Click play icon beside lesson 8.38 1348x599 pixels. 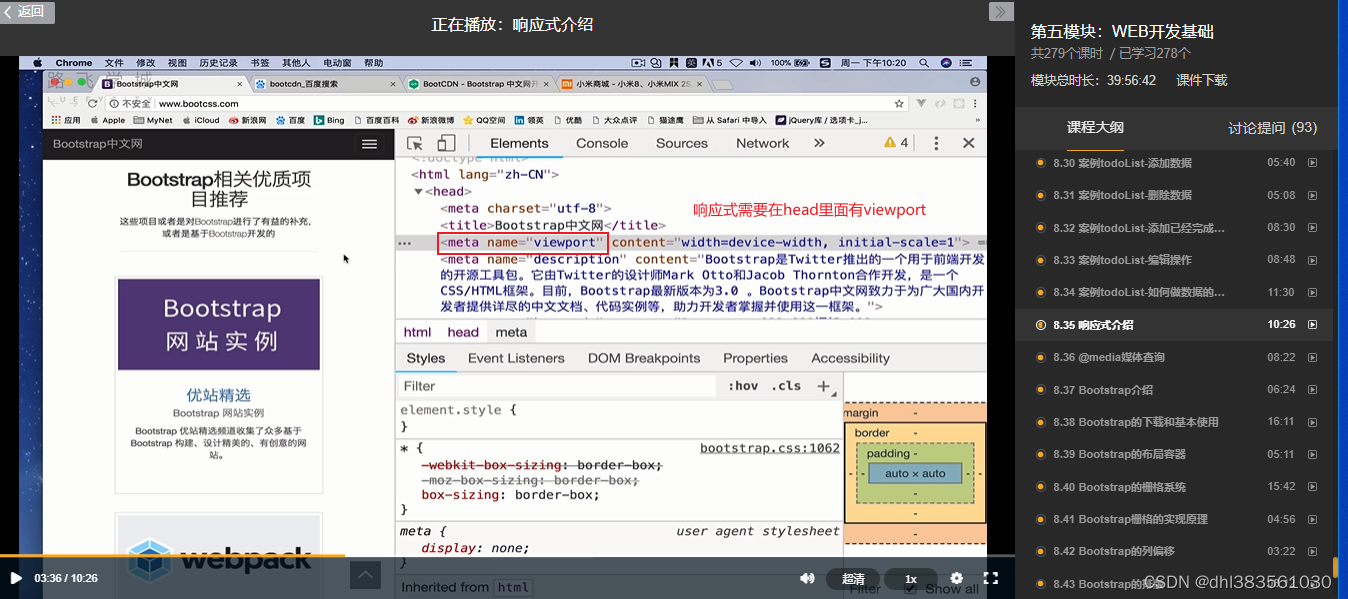(x=1313, y=422)
